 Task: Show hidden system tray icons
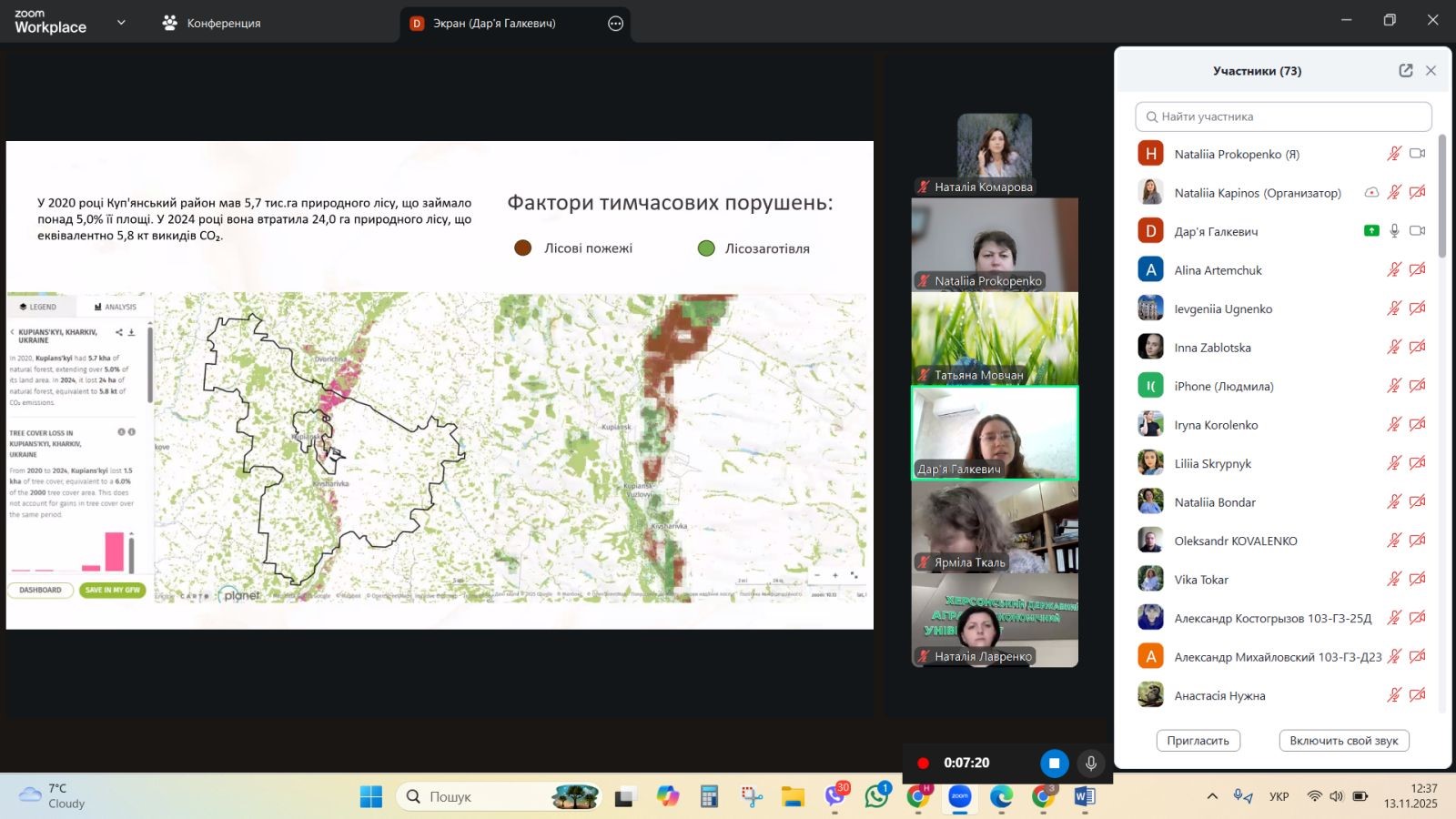tap(1212, 796)
